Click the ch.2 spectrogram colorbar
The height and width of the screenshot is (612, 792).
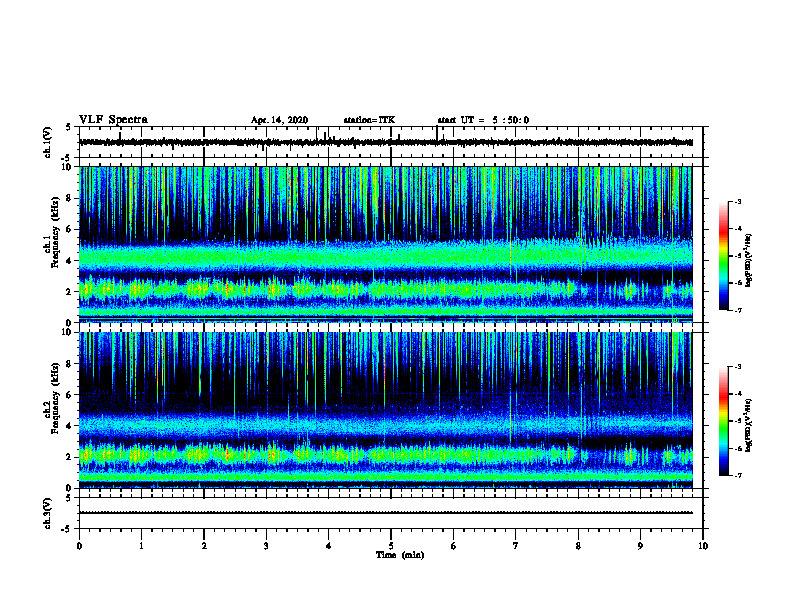click(724, 421)
